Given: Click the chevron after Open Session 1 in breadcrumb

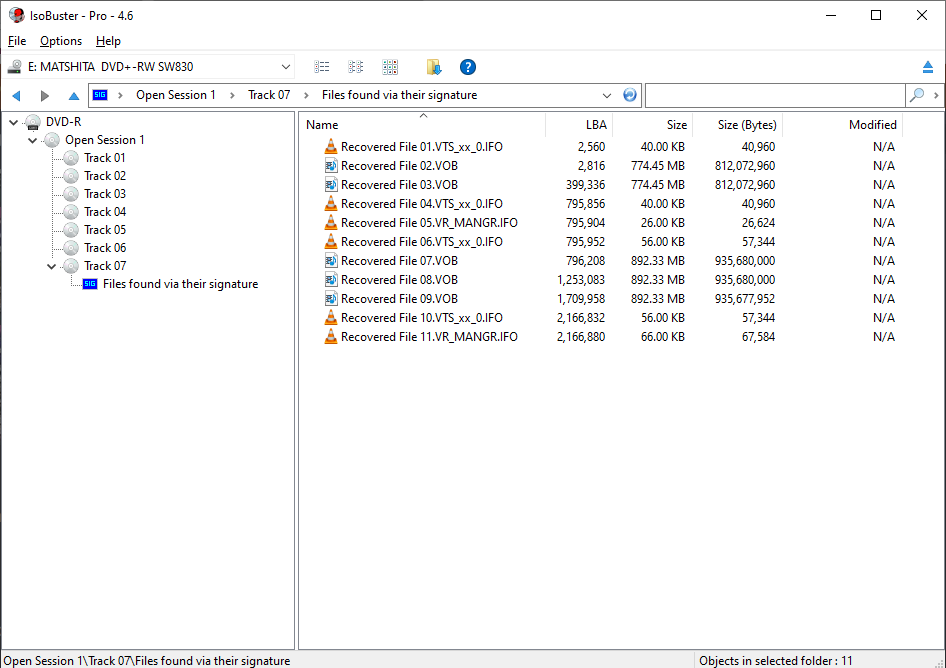Looking at the screenshot, I should pos(232,95).
